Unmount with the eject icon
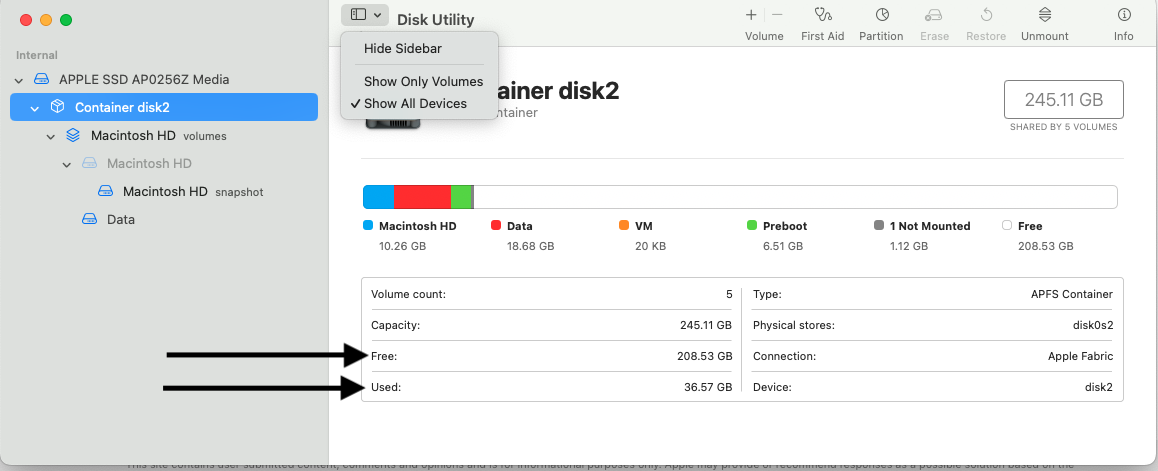 click(x=1044, y=14)
